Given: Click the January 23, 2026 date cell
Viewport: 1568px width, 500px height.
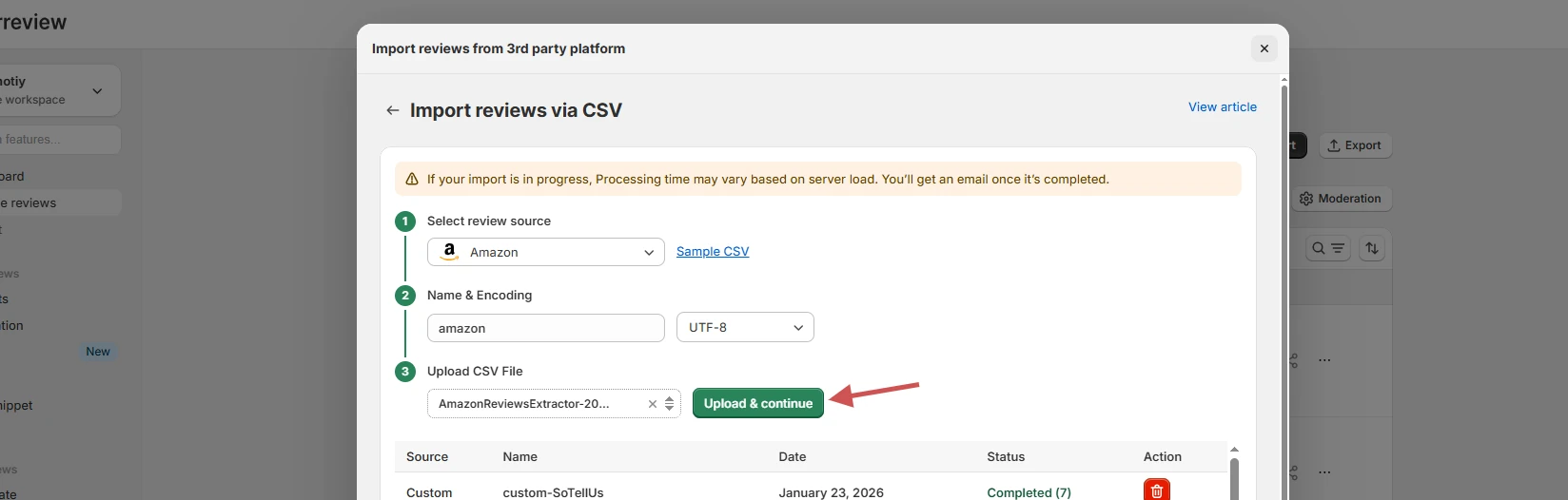Looking at the screenshot, I should point(832,492).
